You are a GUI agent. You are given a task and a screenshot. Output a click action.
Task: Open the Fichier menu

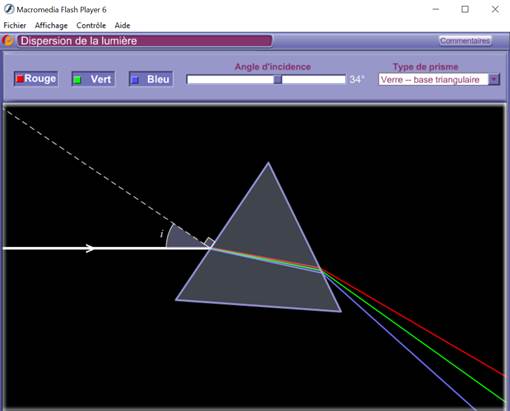tap(15, 25)
